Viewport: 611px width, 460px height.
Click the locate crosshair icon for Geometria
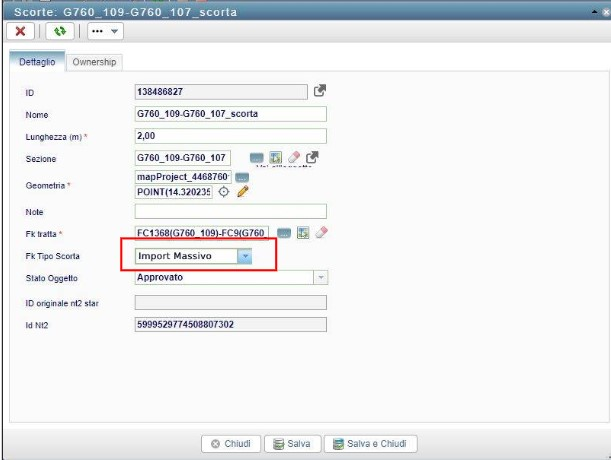(224, 192)
